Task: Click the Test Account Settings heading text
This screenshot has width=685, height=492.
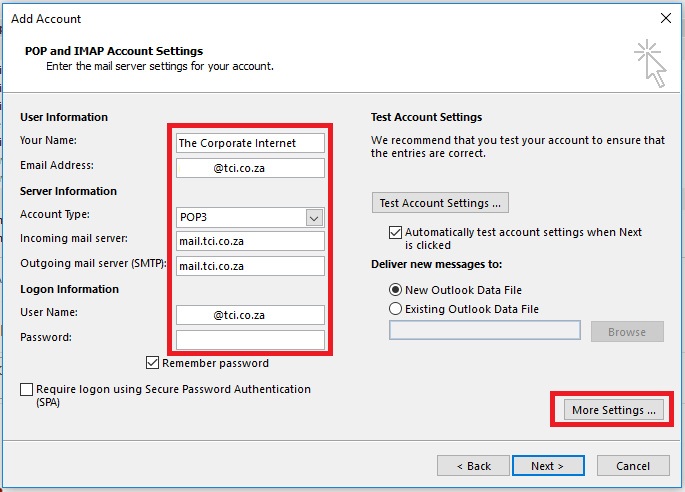Action: point(426,117)
